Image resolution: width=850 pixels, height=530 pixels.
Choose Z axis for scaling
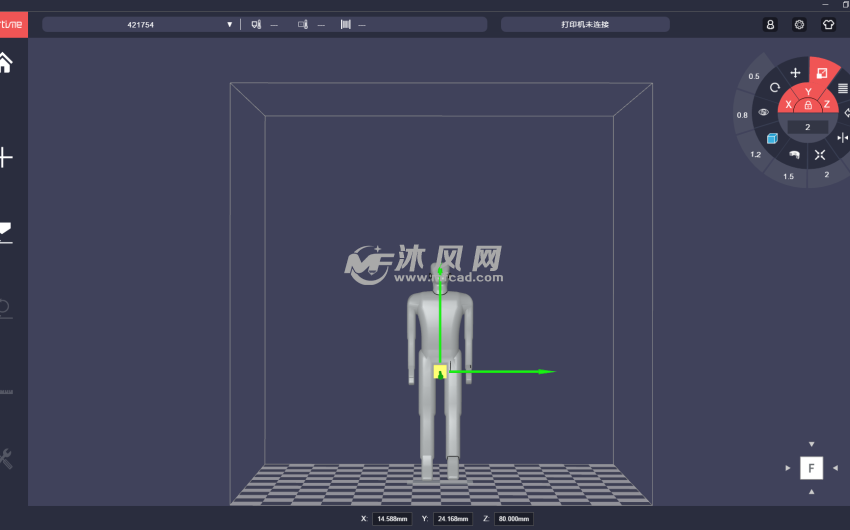[827, 104]
